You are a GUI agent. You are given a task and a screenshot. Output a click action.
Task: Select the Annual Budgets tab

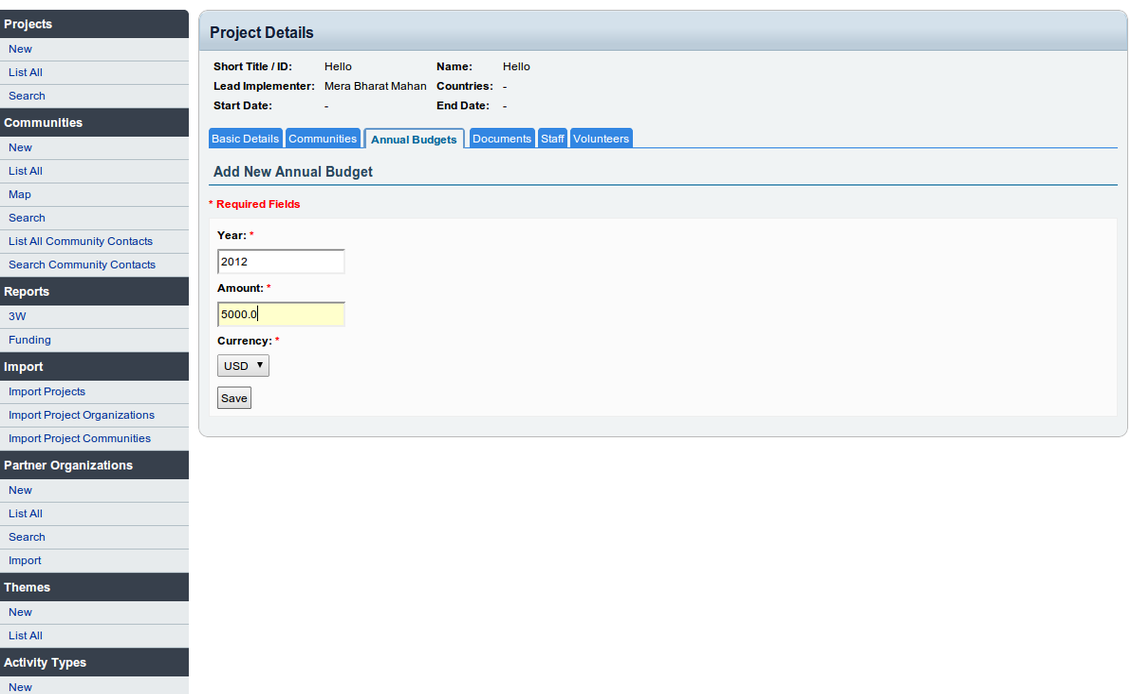coord(414,139)
